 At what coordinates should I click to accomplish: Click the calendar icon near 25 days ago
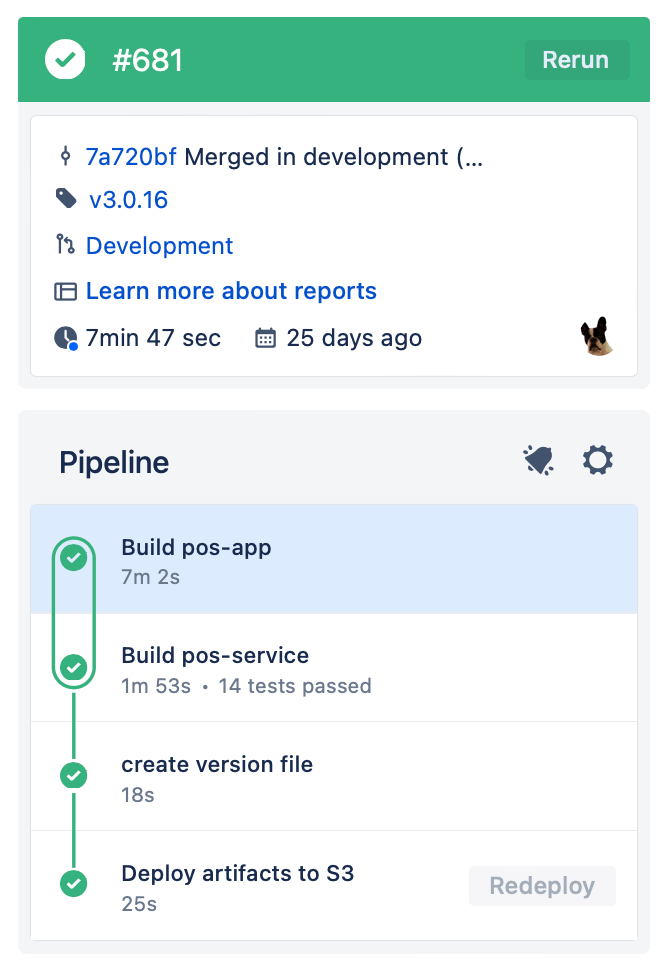point(264,337)
